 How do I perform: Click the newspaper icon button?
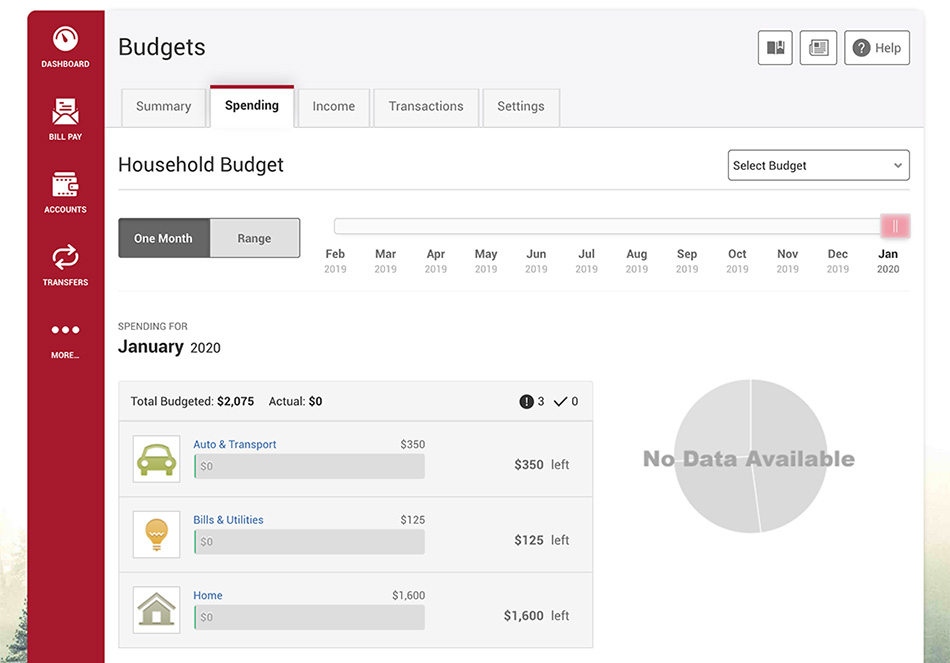(818, 47)
